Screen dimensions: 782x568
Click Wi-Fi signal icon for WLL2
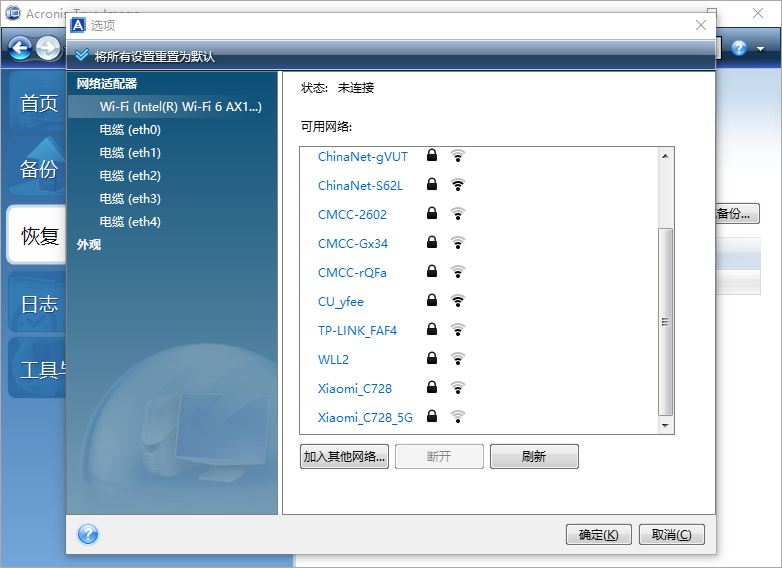457,358
